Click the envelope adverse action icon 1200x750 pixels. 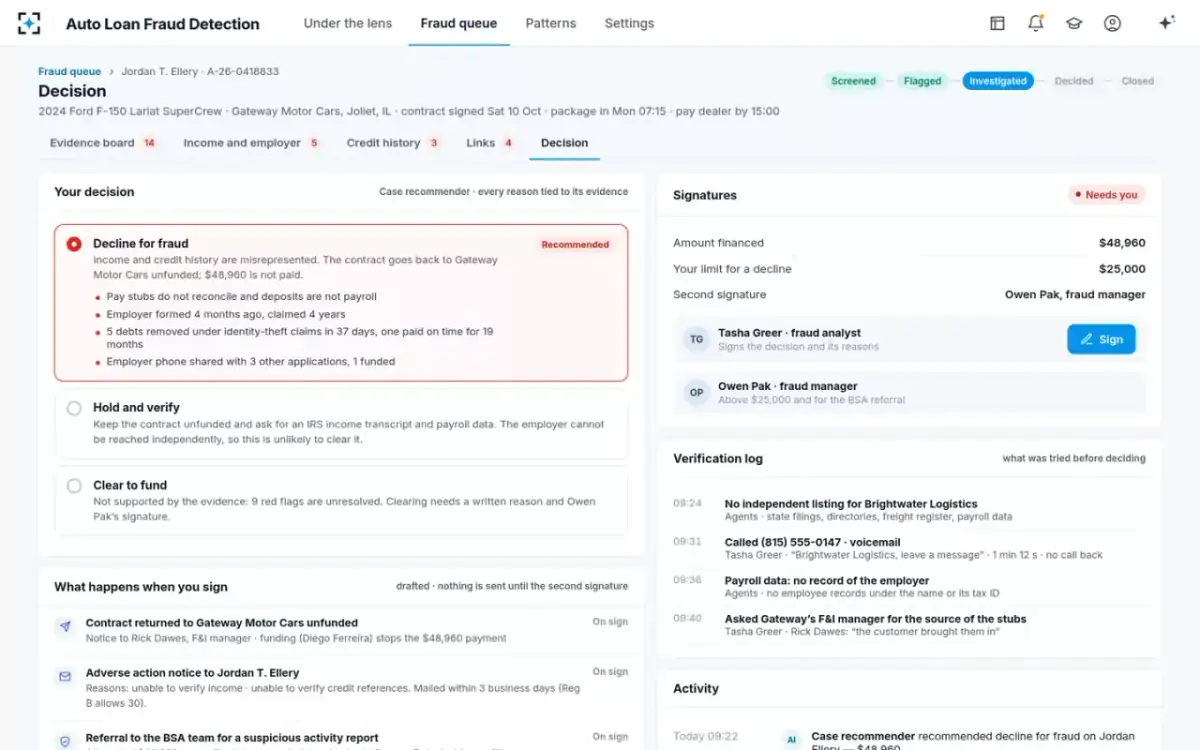tap(65, 677)
